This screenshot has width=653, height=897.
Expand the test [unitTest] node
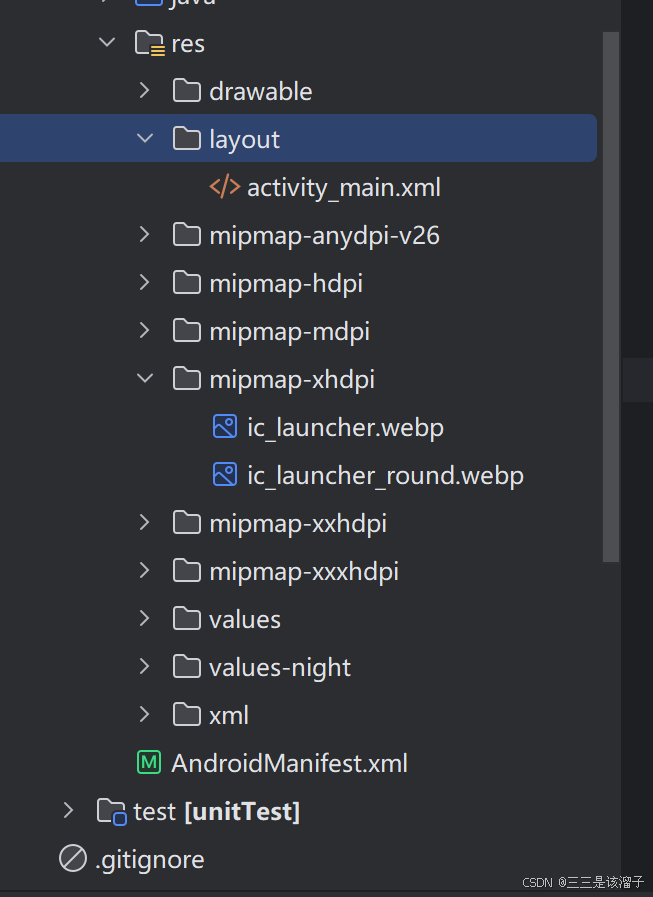(68, 811)
